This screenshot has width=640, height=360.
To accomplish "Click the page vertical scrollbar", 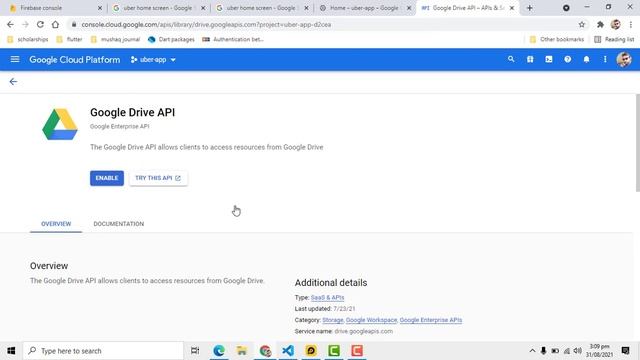I will click(x=637, y=142).
